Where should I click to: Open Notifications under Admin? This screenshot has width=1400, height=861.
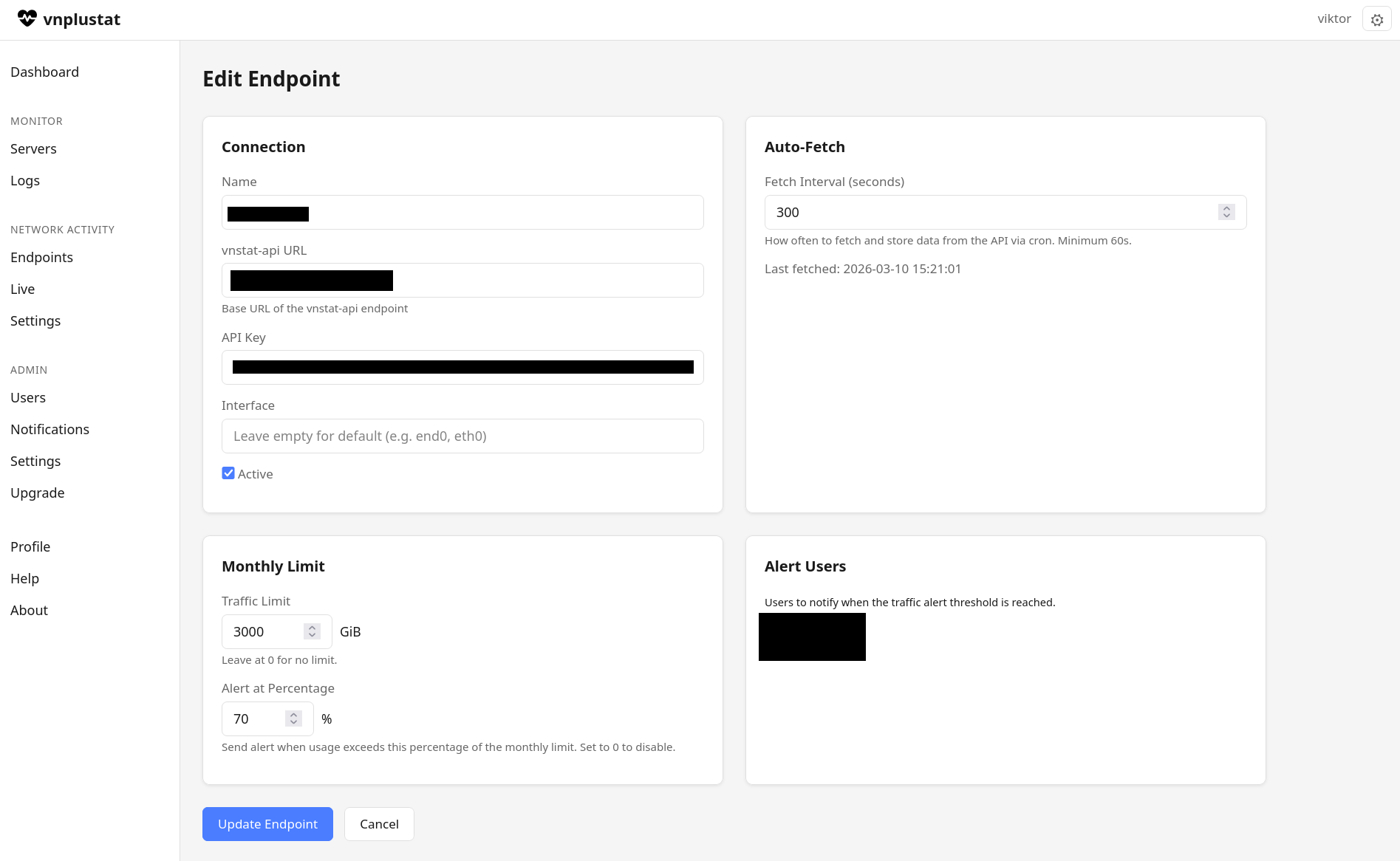point(49,429)
